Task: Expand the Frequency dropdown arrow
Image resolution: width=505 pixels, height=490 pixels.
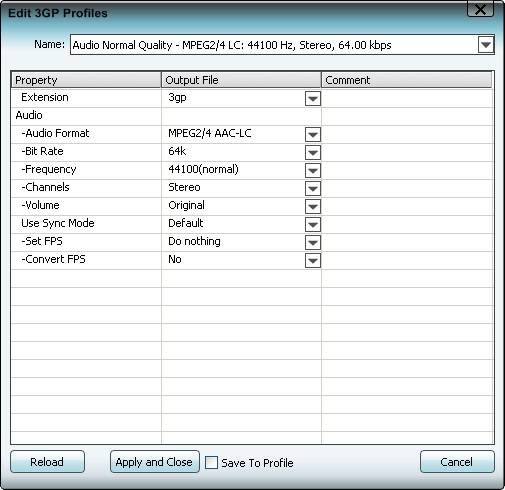Action: [313, 171]
